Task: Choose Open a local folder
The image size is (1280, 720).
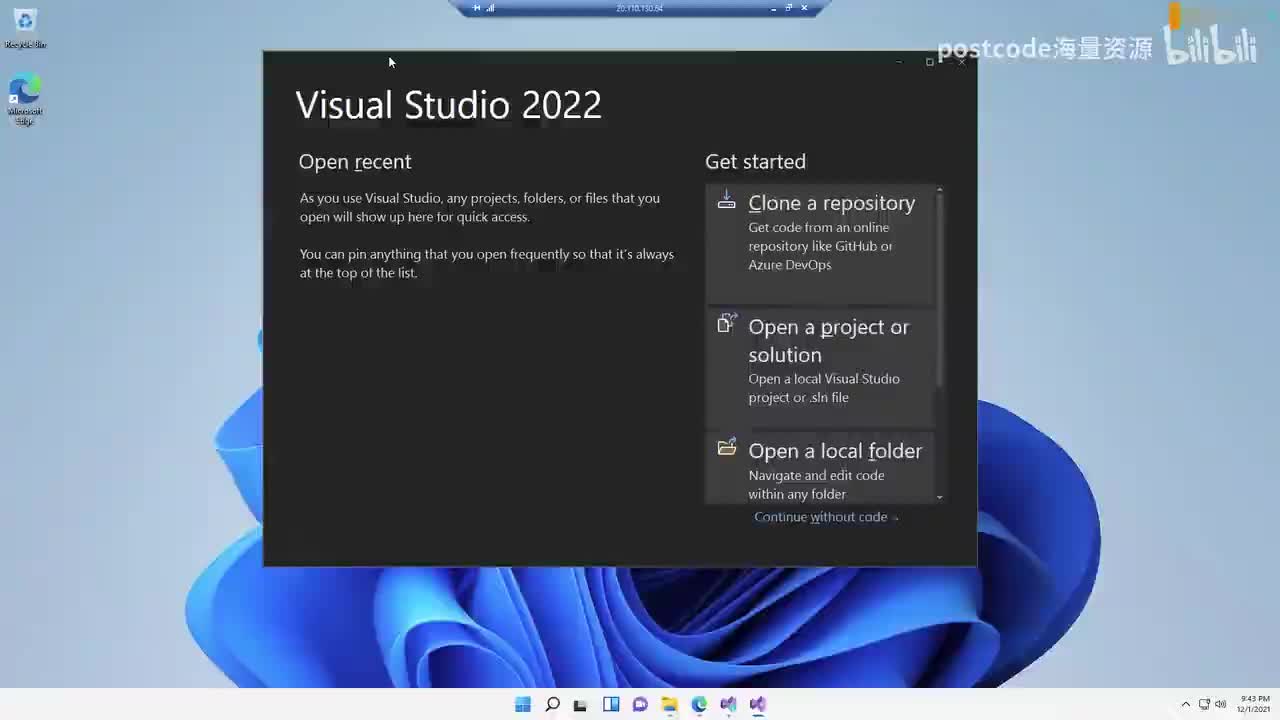Action: (820, 467)
